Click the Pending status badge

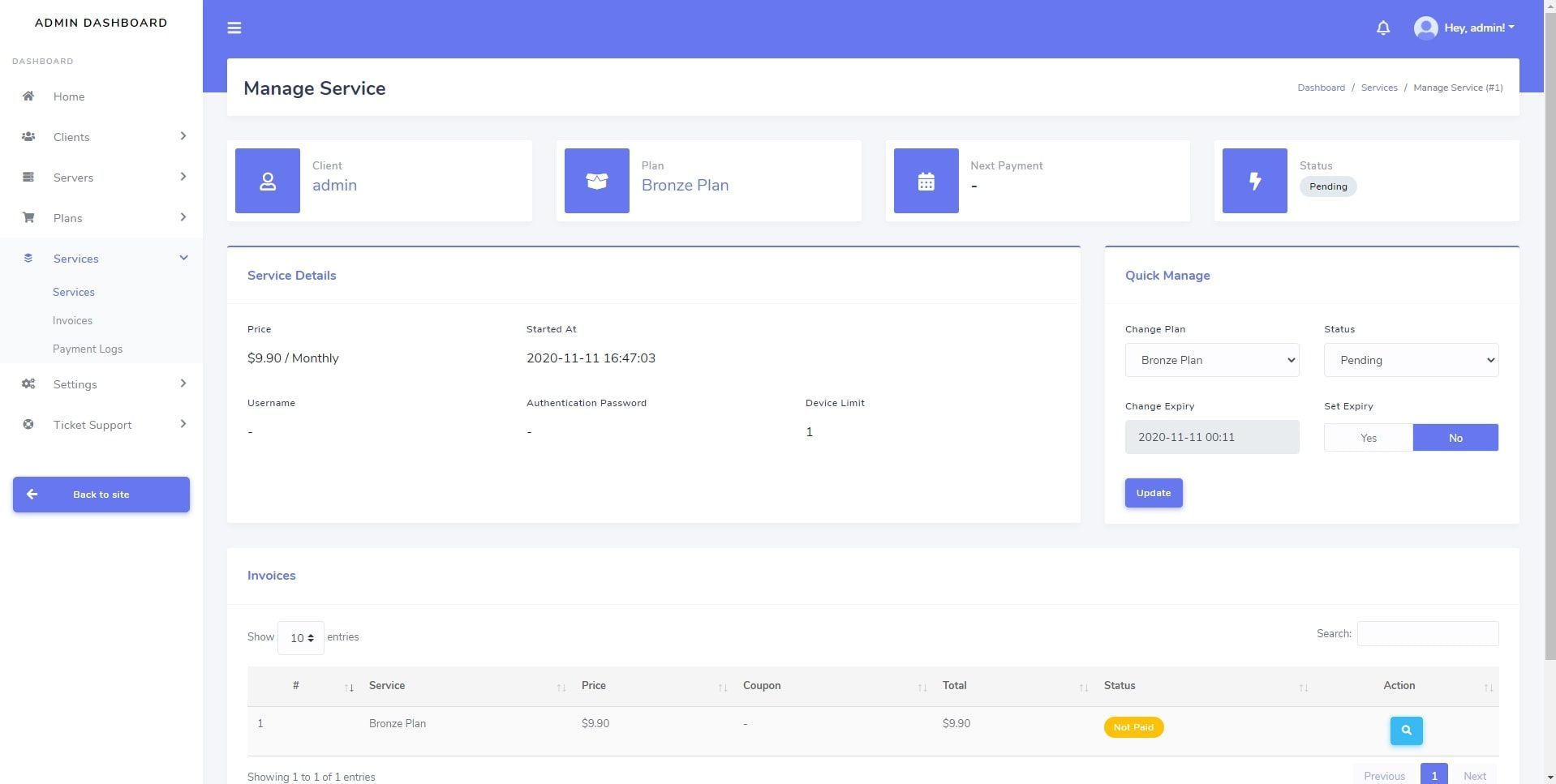(x=1328, y=186)
